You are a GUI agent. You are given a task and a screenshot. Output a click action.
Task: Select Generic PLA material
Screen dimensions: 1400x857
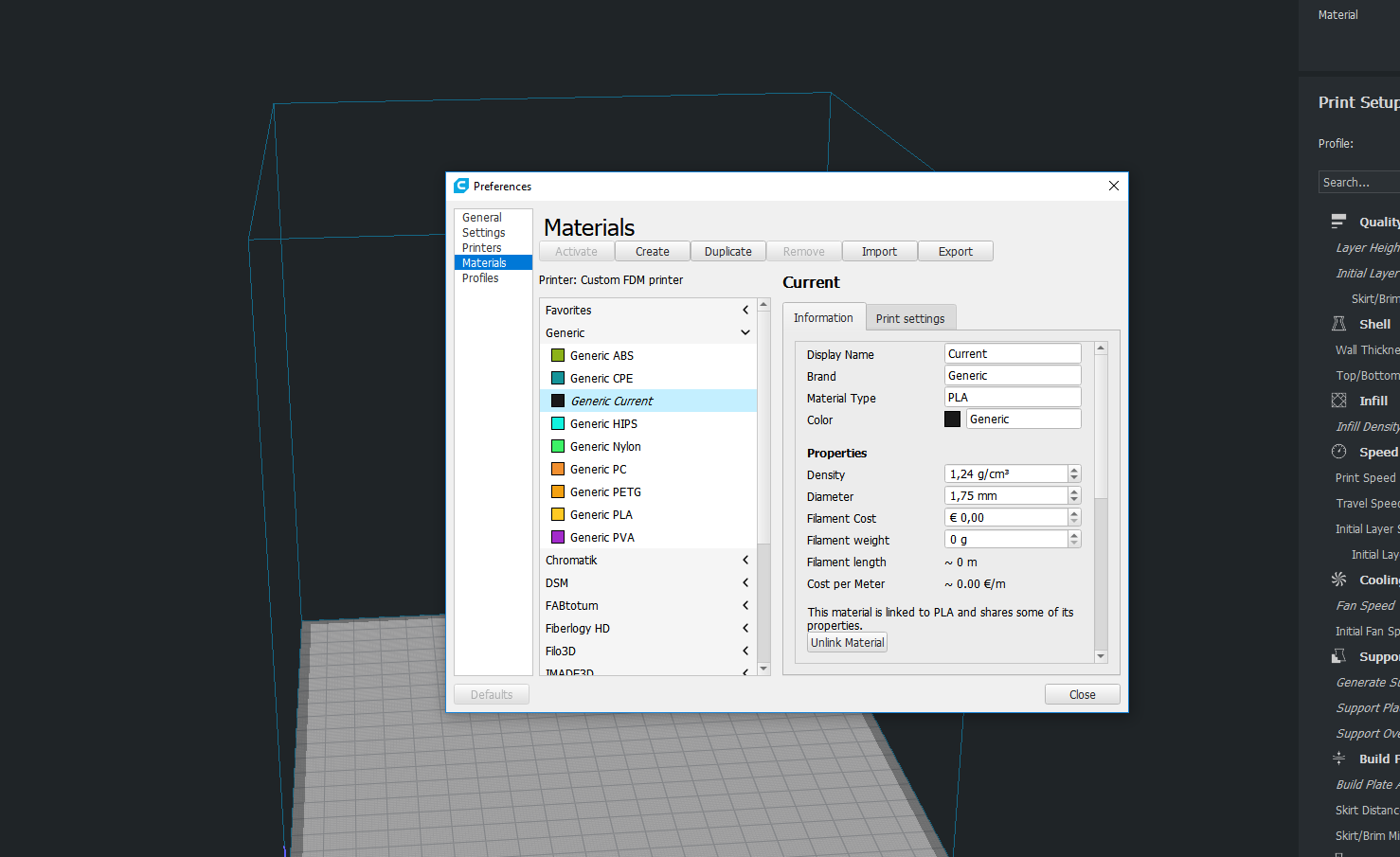(x=649, y=514)
